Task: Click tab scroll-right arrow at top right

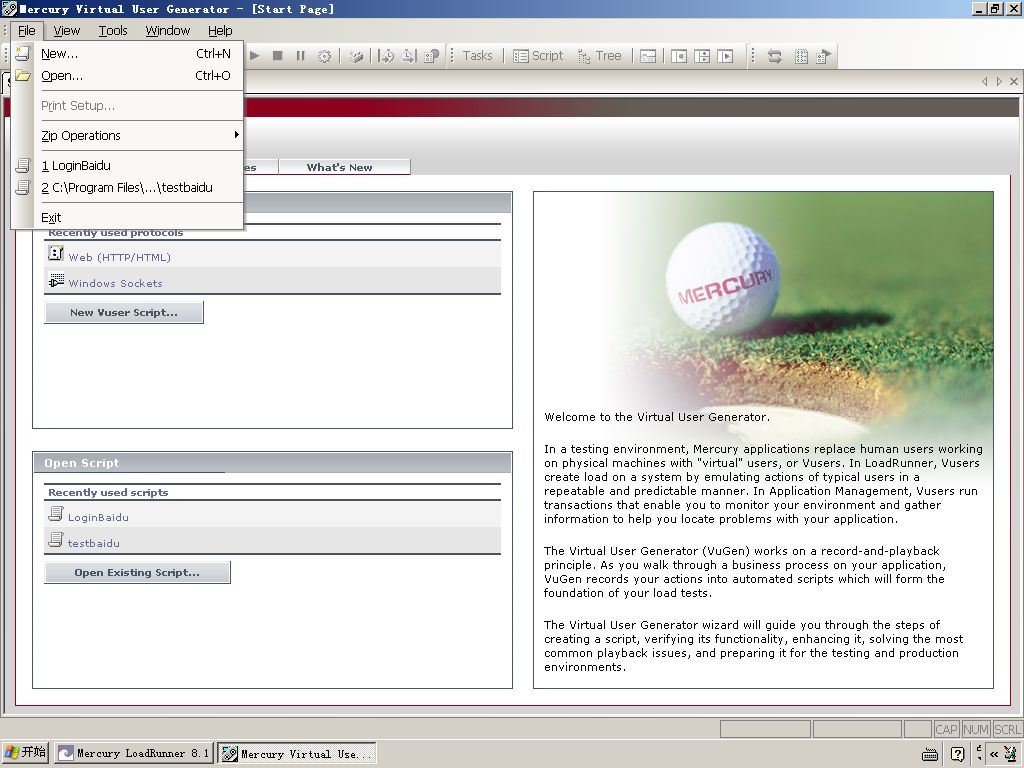Action: point(999,82)
